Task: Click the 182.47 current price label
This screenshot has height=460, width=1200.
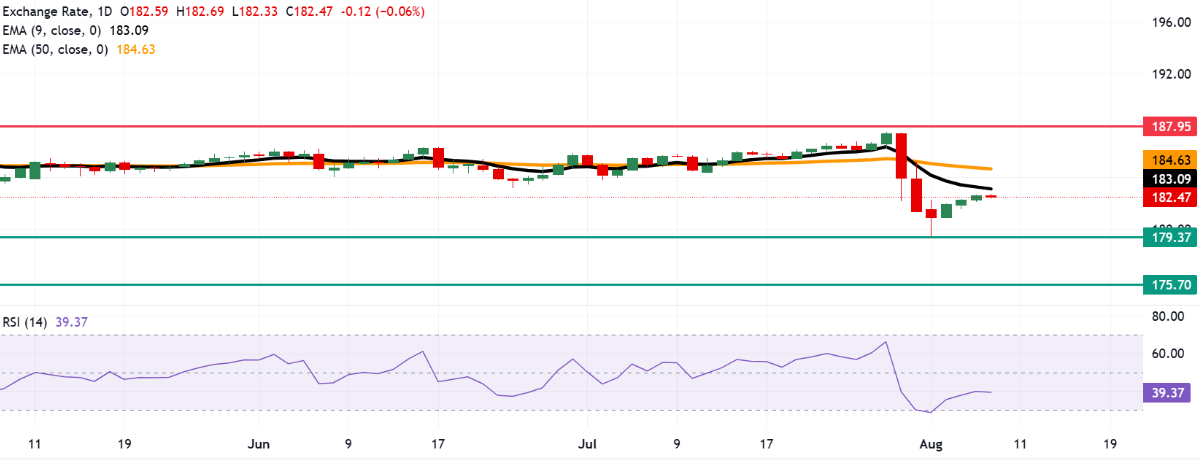Action: pyautogui.click(x=1170, y=197)
